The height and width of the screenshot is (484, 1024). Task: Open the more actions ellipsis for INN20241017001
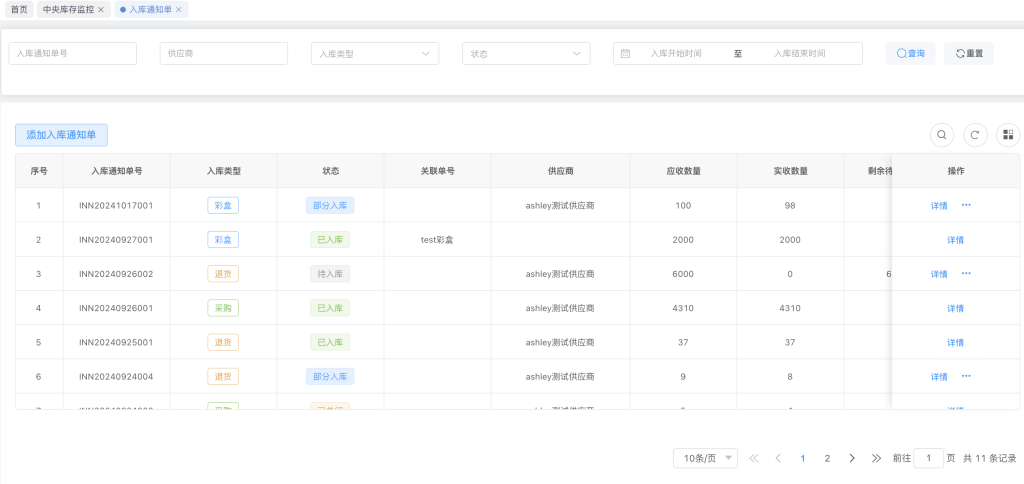966,205
